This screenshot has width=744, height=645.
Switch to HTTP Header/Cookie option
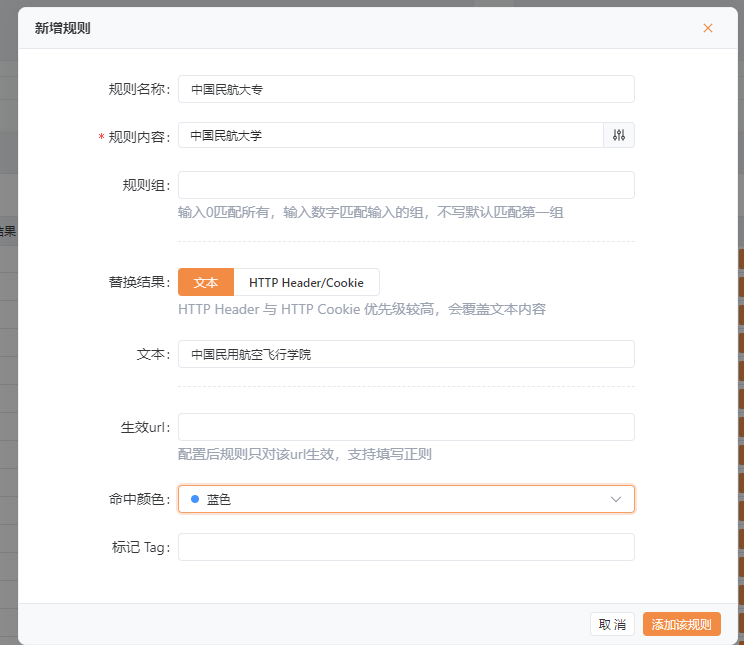pyautogui.click(x=307, y=282)
